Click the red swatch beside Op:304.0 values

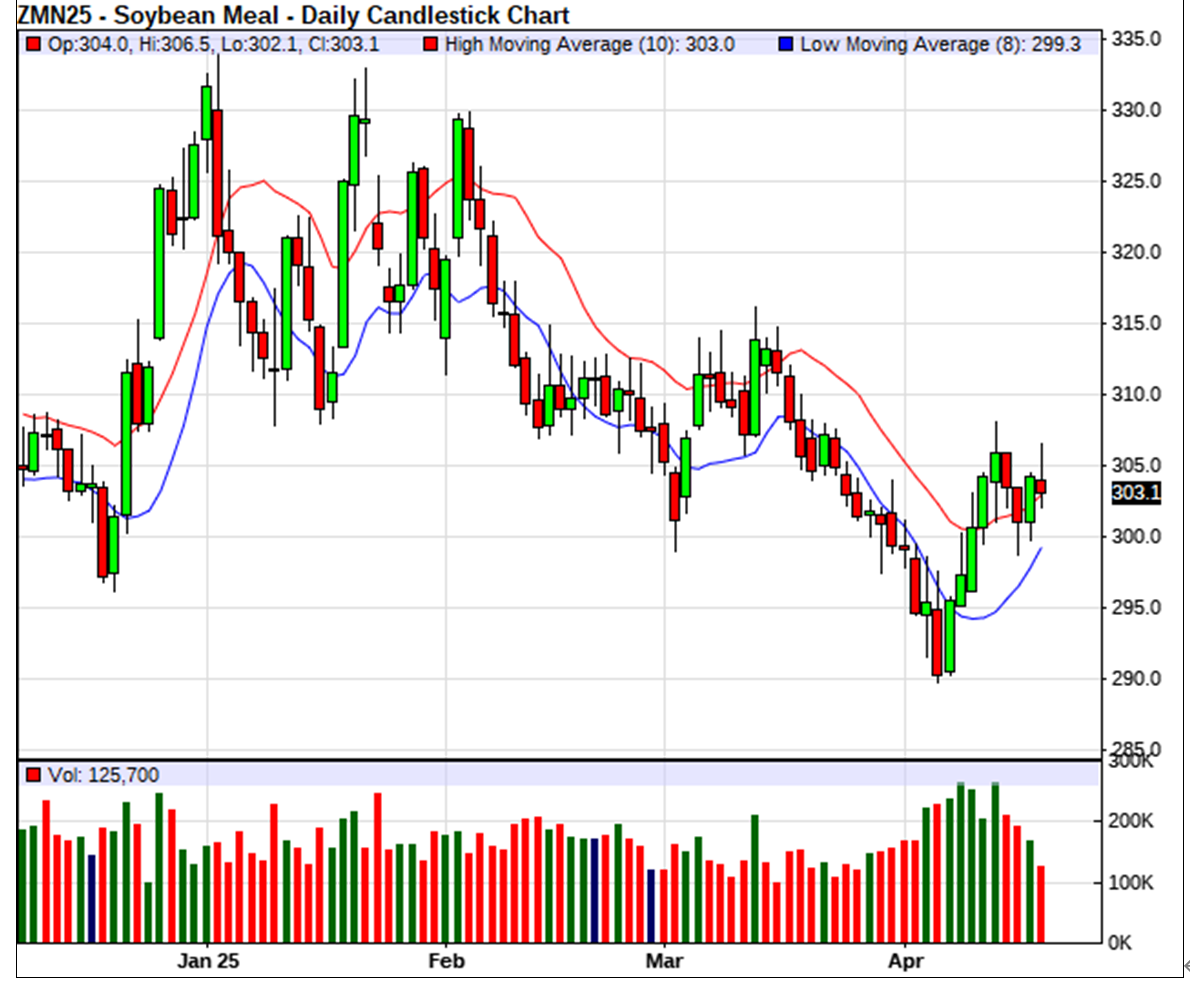(33, 45)
